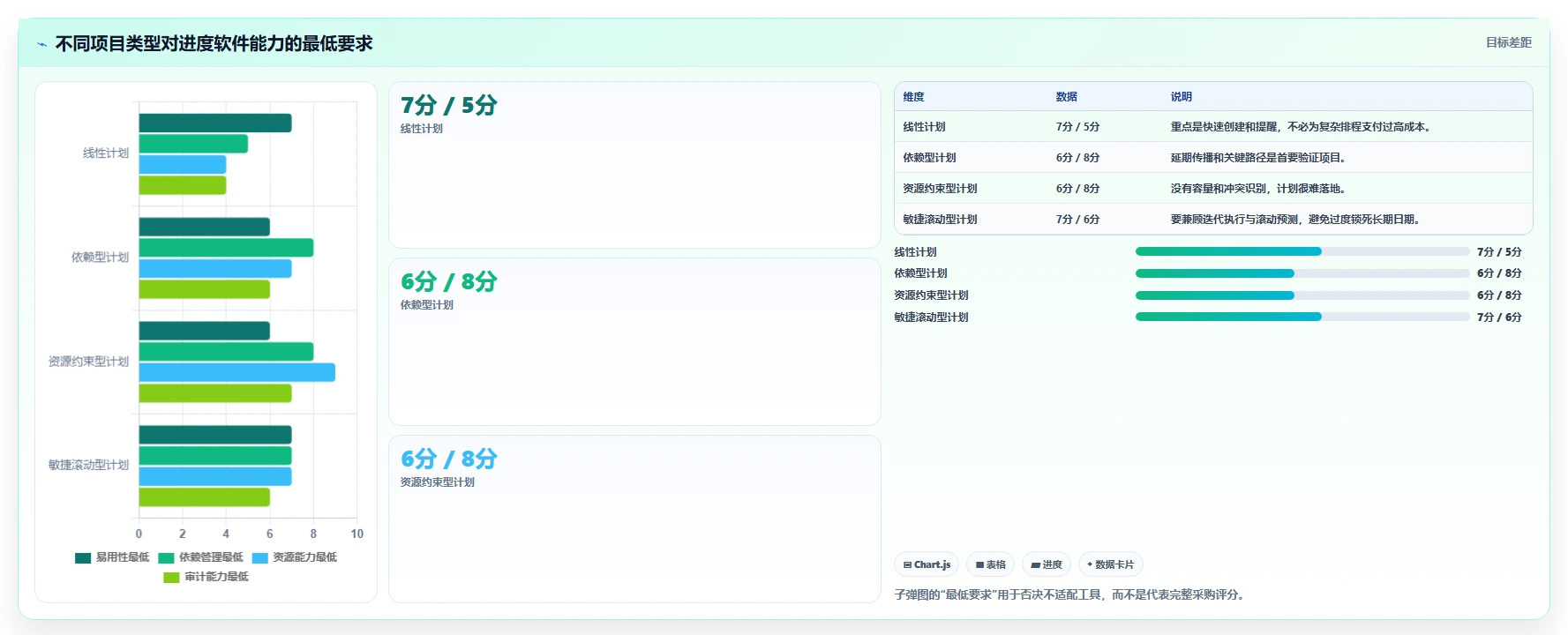Click the 线性计划 progress bar

[1302, 251]
